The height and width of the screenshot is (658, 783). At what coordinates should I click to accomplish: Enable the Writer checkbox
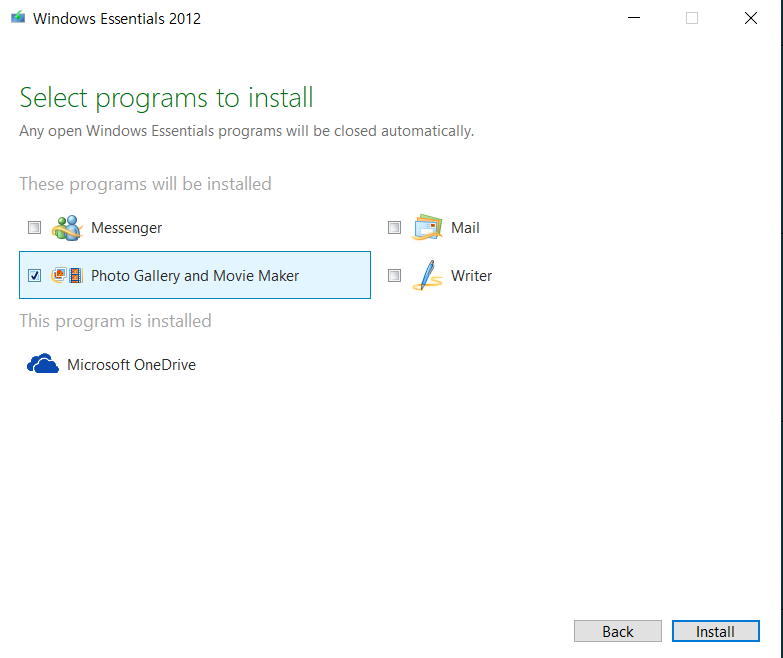[x=394, y=276]
